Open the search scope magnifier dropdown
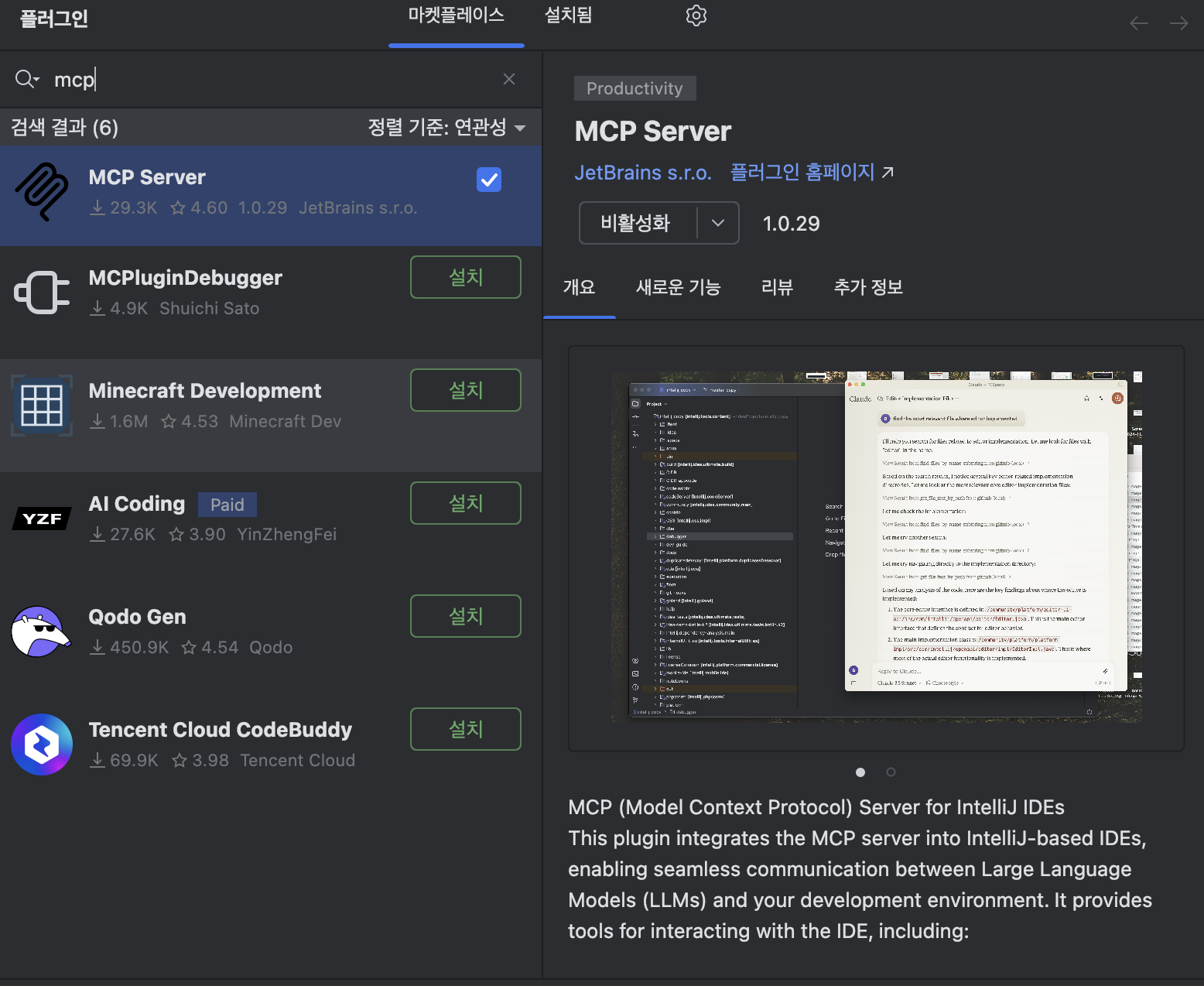 [27, 78]
